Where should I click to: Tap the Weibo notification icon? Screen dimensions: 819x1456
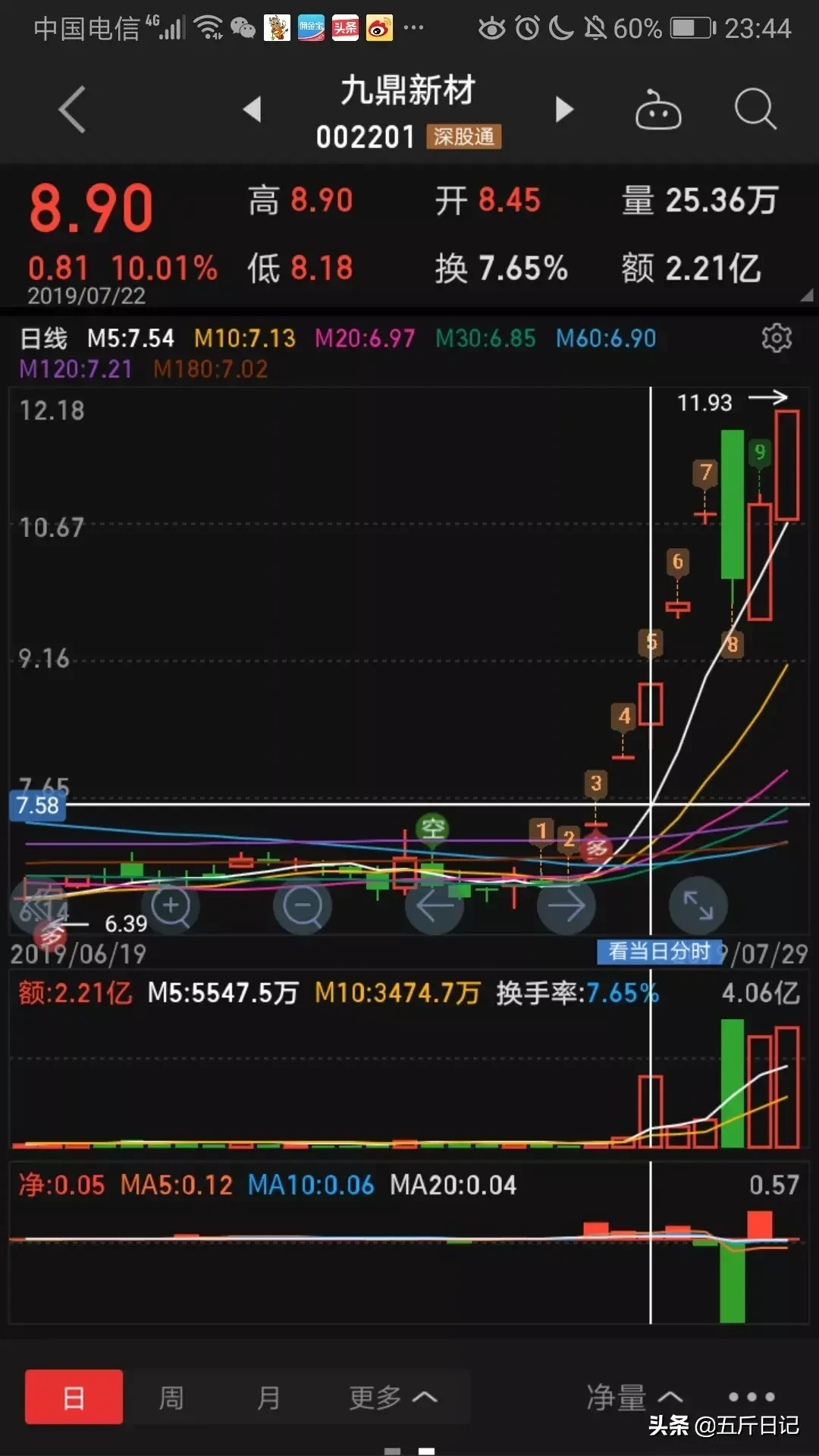click(x=379, y=29)
